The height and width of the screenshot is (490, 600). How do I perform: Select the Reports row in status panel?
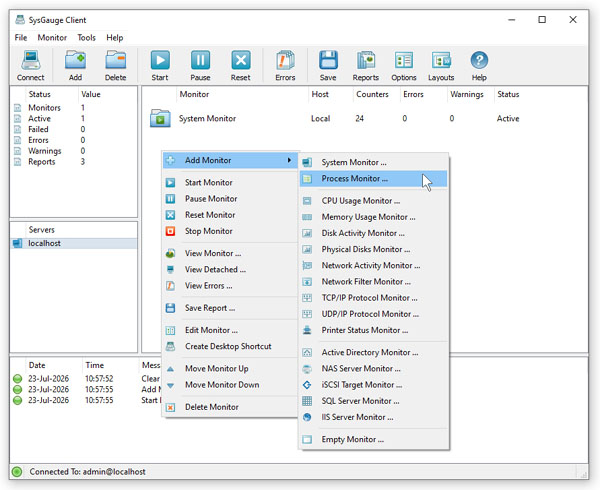point(73,162)
